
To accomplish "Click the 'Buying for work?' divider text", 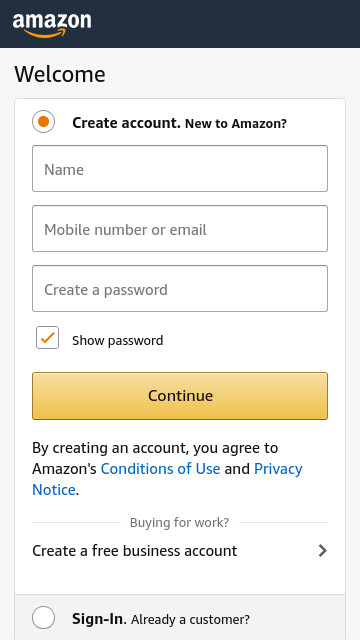I will coord(180,522).
